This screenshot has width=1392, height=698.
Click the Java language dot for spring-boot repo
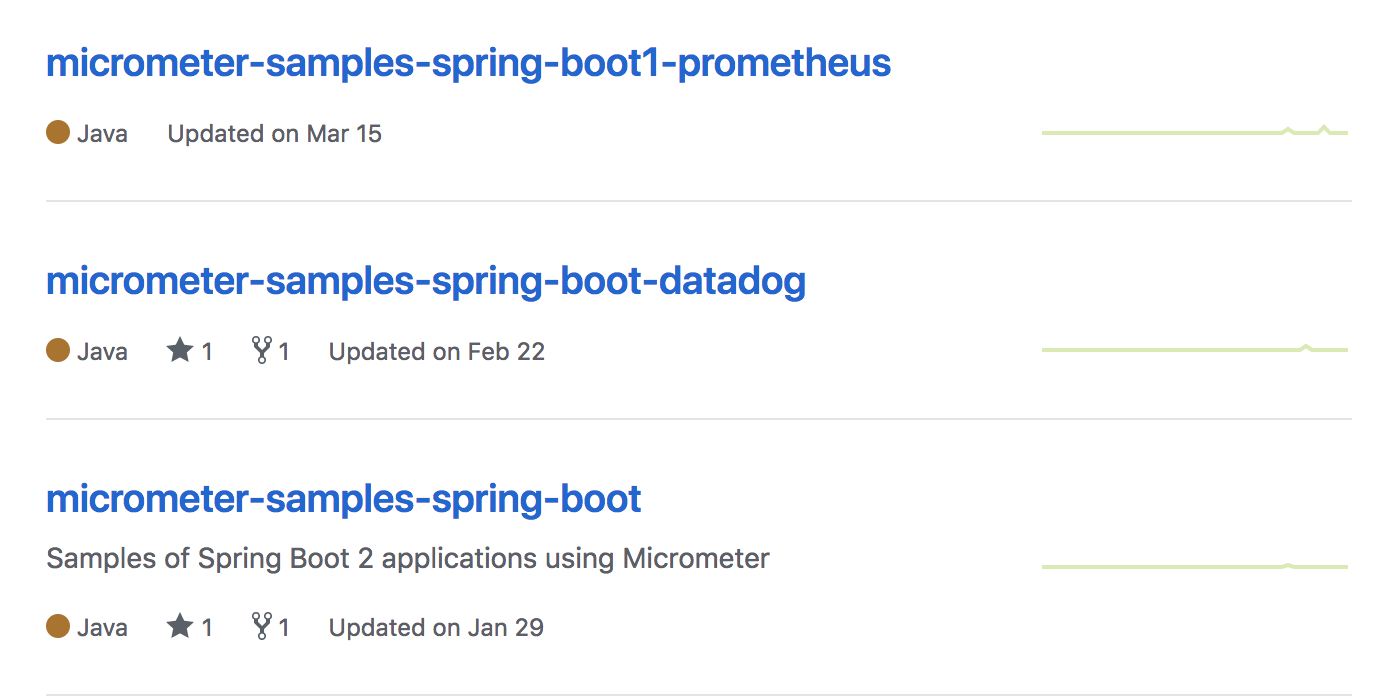[58, 626]
